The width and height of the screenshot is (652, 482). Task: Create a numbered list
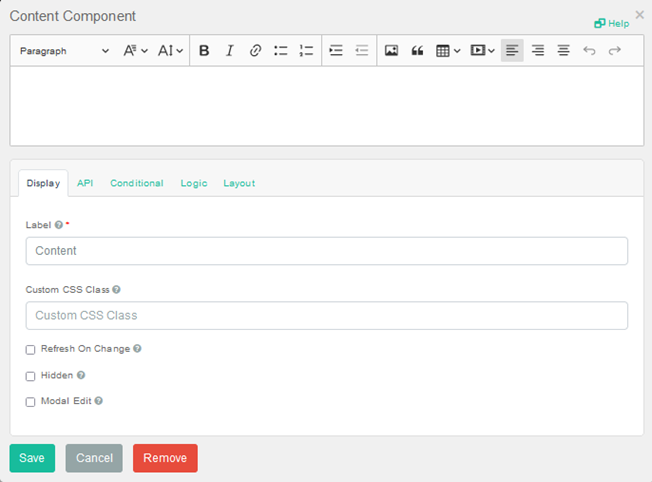306,51
